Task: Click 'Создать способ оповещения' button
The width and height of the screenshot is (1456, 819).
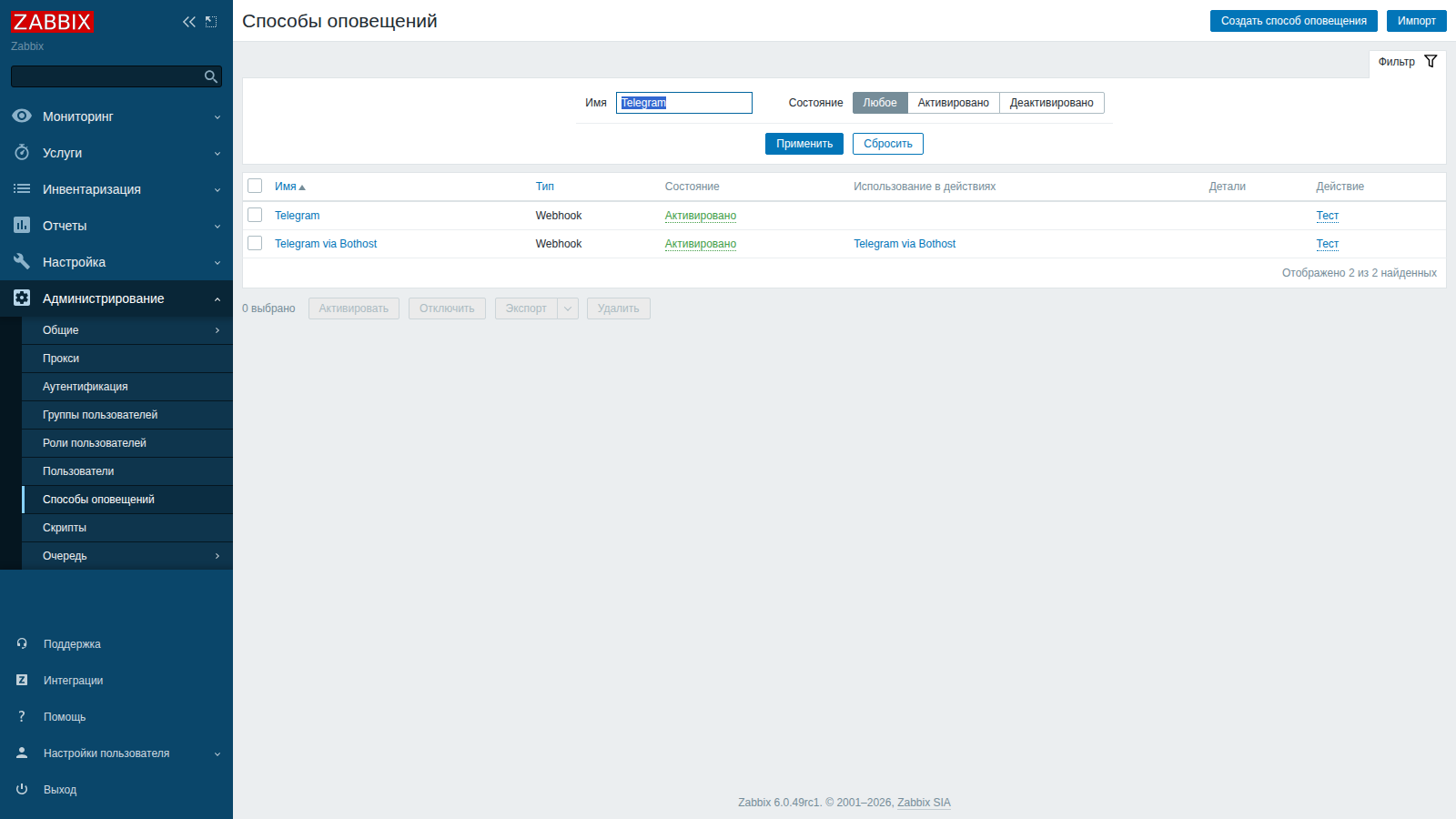Action: pos(1293,21)
